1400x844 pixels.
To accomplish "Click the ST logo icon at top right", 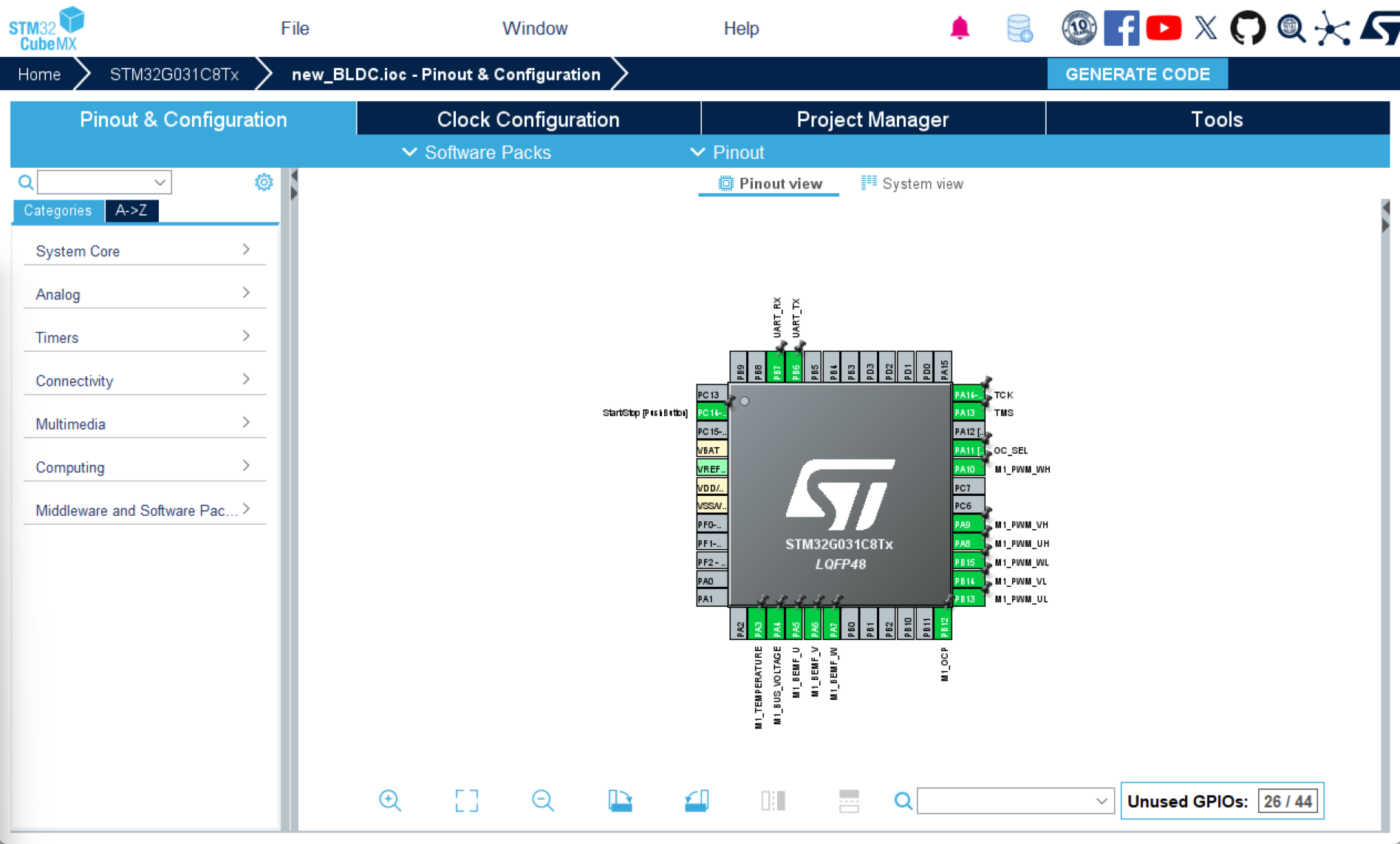I will pyautogui.click(x=1379, y=28).
